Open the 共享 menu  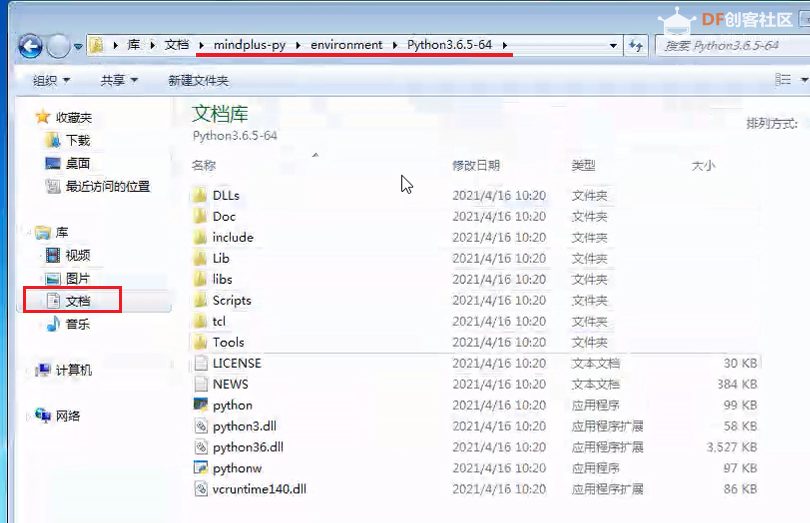[119, 80]
